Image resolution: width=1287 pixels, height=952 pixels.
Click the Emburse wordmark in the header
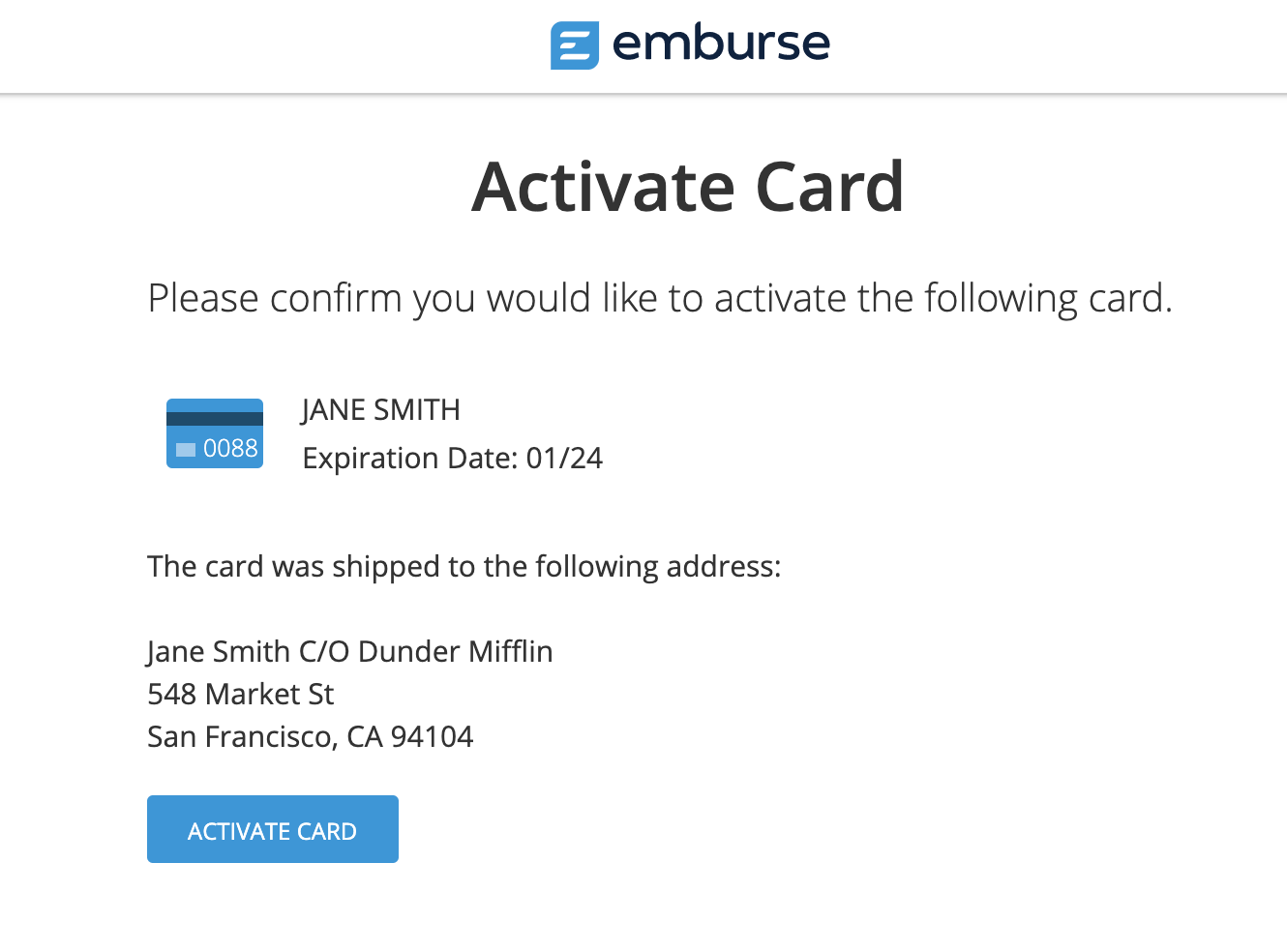coord(721,43)
